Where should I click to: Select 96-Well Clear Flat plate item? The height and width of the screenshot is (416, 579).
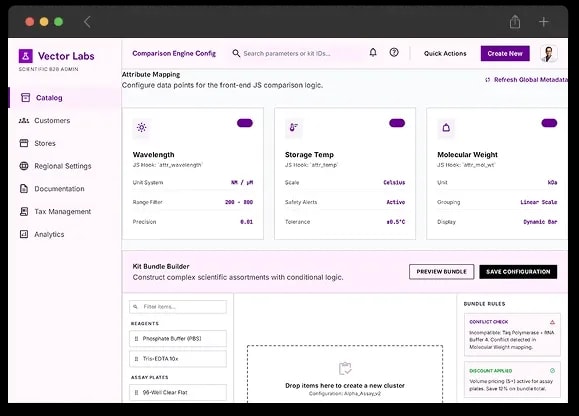click(x=178, y=392)
